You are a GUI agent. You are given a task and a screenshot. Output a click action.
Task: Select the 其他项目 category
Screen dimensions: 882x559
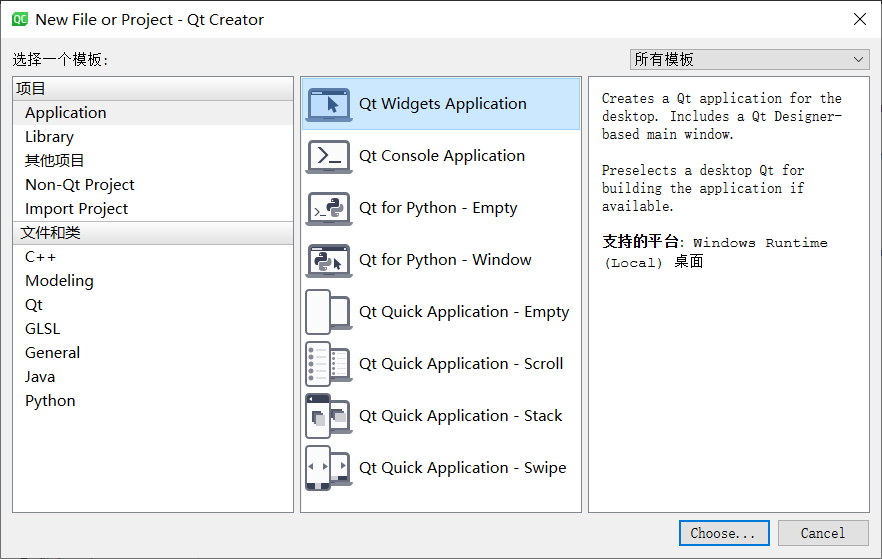(x=153, y=161)
